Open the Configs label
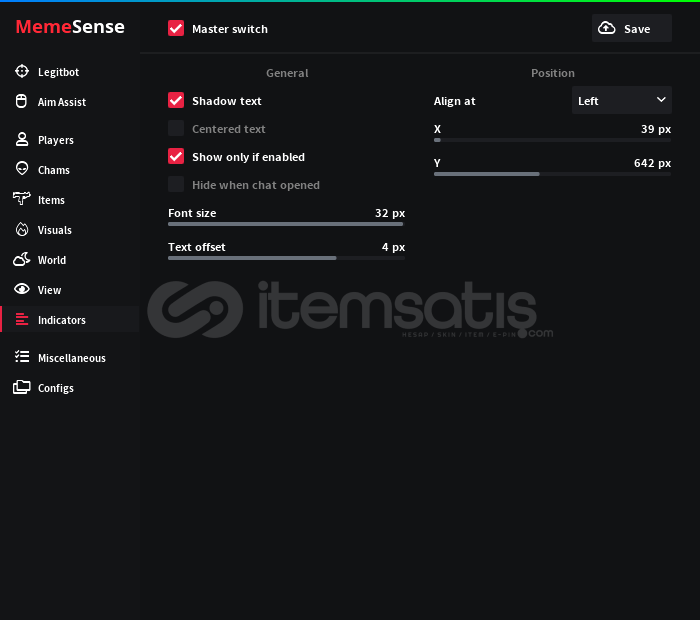700x620 pixels. click(x=56, y=388)
